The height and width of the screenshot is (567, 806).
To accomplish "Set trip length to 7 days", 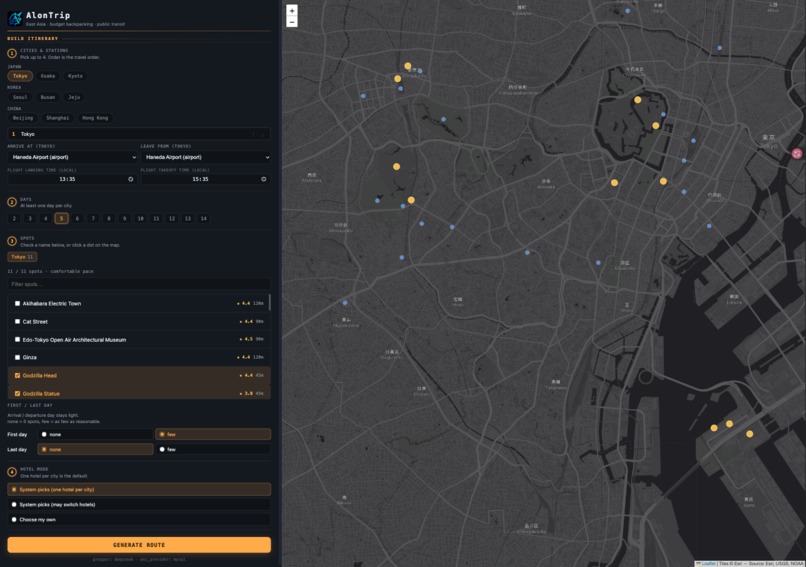I will point(93,218).
